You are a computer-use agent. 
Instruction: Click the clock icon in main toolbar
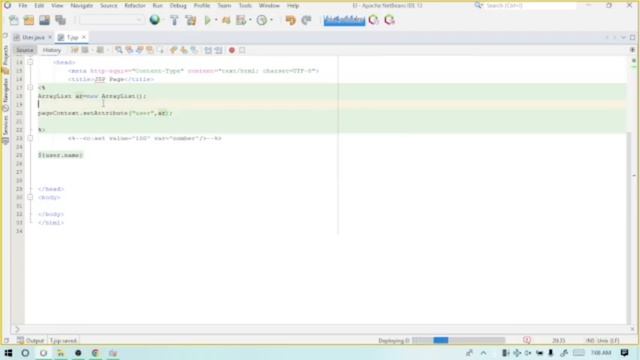(262, 20)
